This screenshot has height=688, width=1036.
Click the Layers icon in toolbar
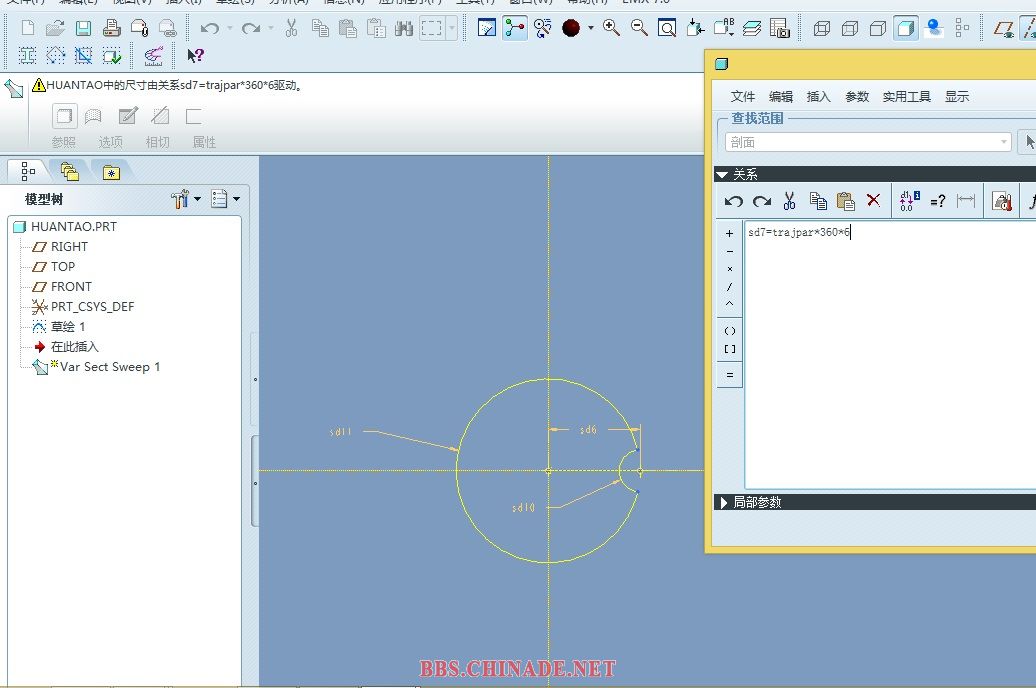tap(752, 28)
